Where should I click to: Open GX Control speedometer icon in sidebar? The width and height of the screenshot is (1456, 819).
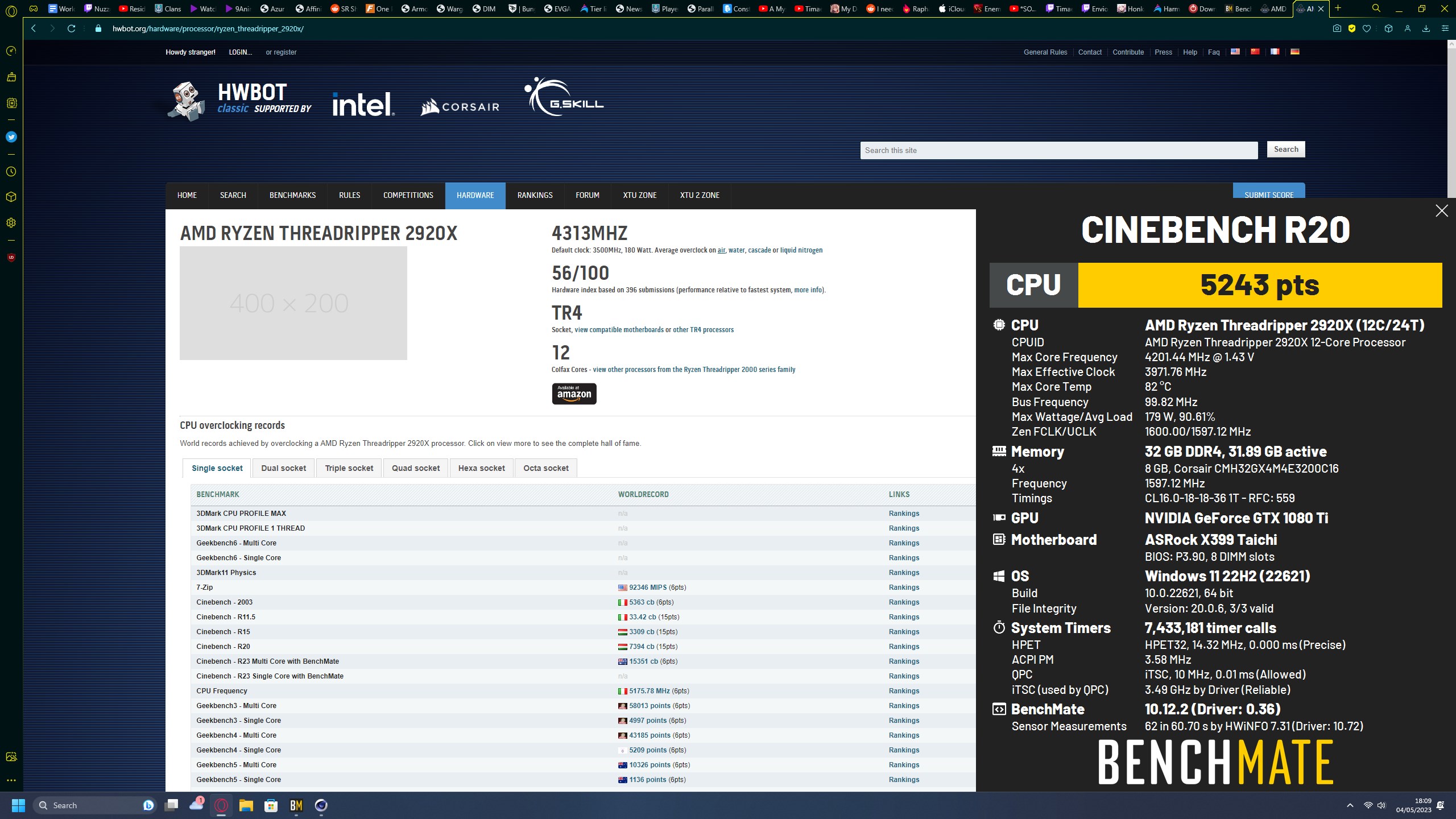point(11,51)
